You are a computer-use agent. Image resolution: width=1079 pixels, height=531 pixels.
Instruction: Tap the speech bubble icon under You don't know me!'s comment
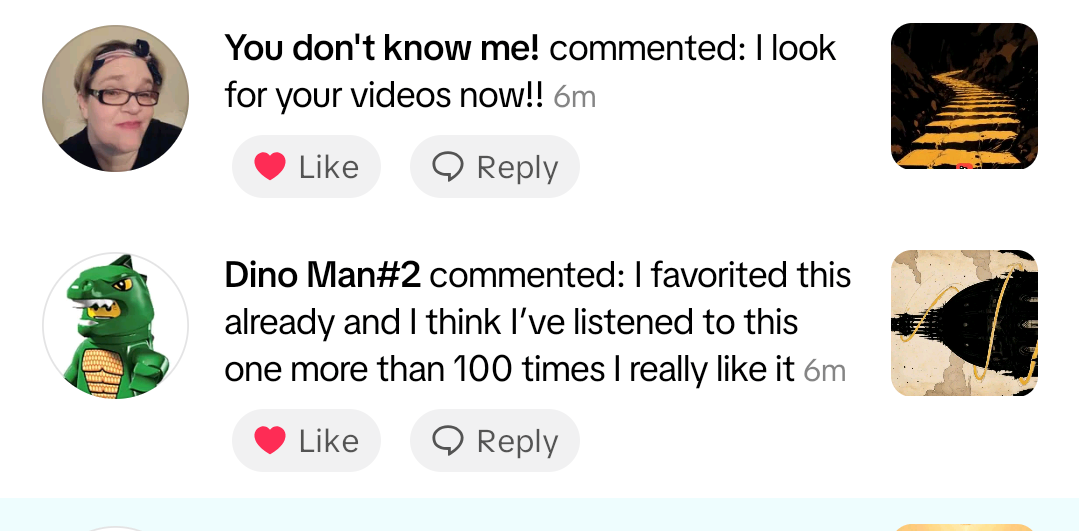click(448, 167)
